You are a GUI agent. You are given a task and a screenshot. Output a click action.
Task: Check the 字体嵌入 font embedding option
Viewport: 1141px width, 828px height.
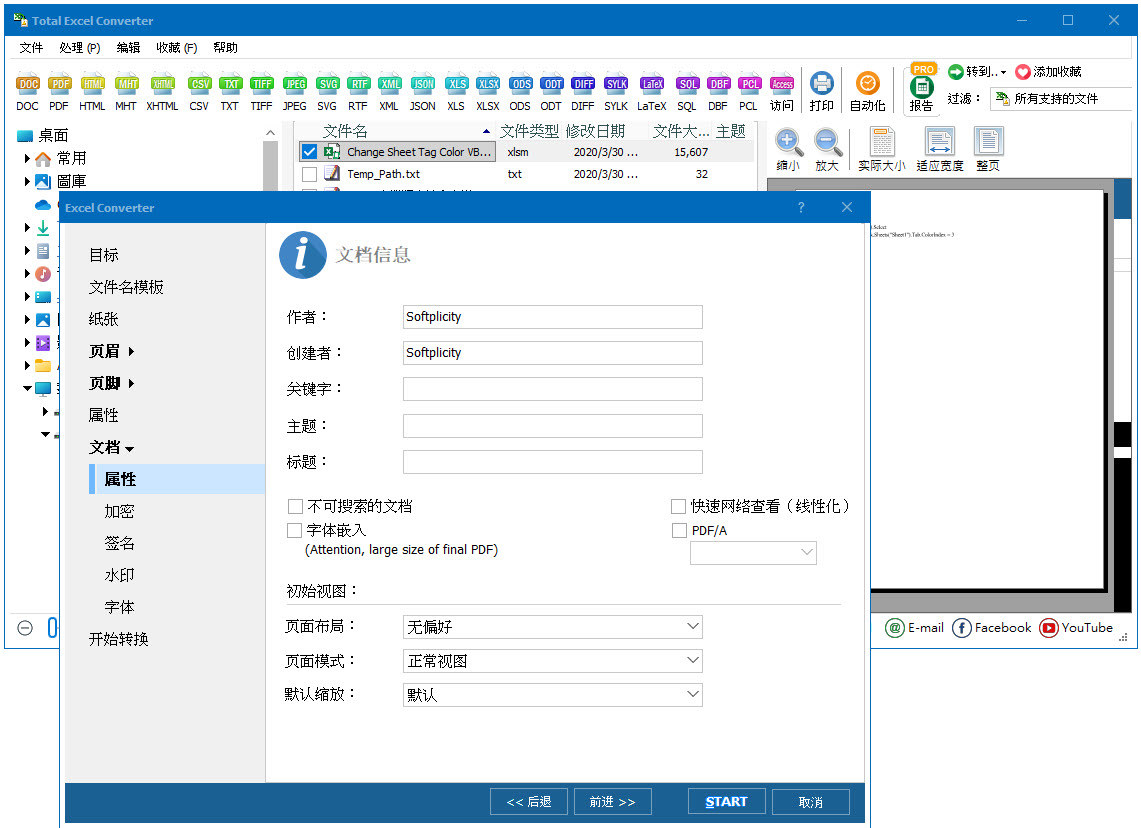(x=295, y=530)
